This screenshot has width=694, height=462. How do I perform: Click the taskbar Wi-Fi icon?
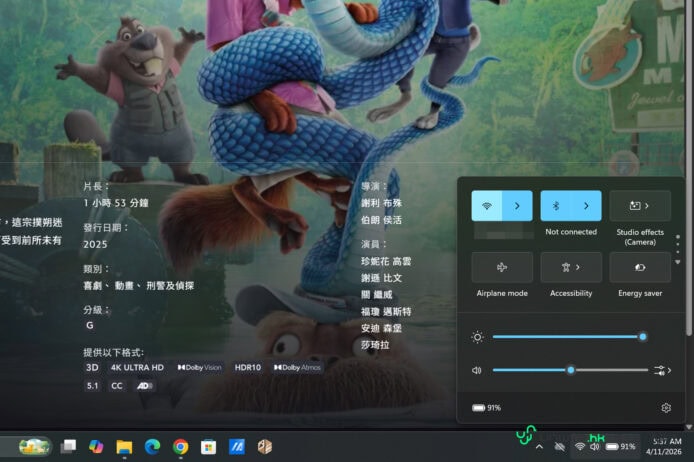click(x=579, y=447)
